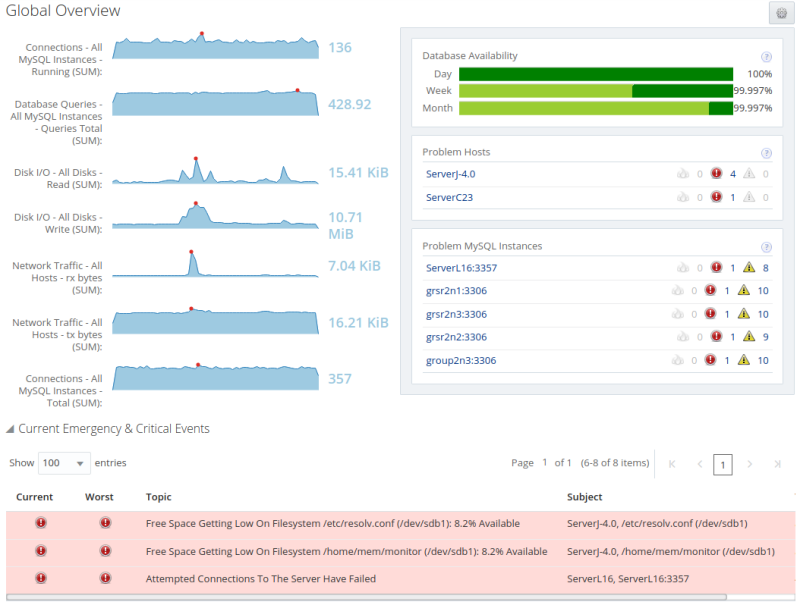Open the ServerL16:3357 instance link
The width and height of the screenshot is (800, 605).
tap(461, 268)
